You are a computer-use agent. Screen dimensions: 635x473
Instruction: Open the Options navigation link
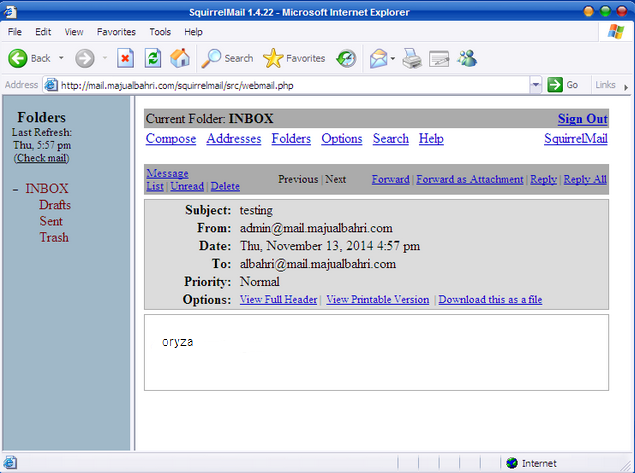(342, 138)
